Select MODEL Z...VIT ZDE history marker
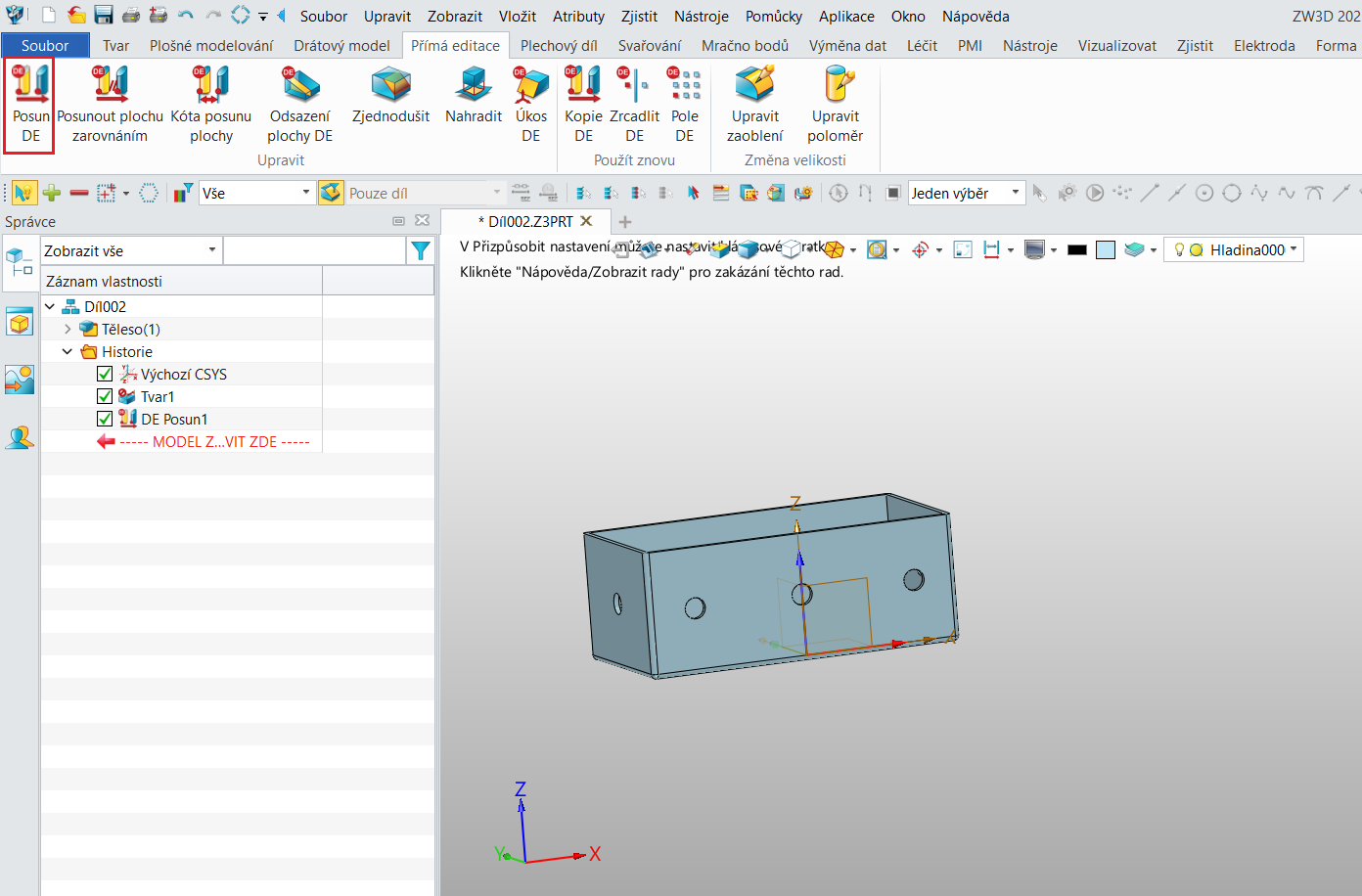This screenshot has height=896, width=1362. (x=204, y=441)
